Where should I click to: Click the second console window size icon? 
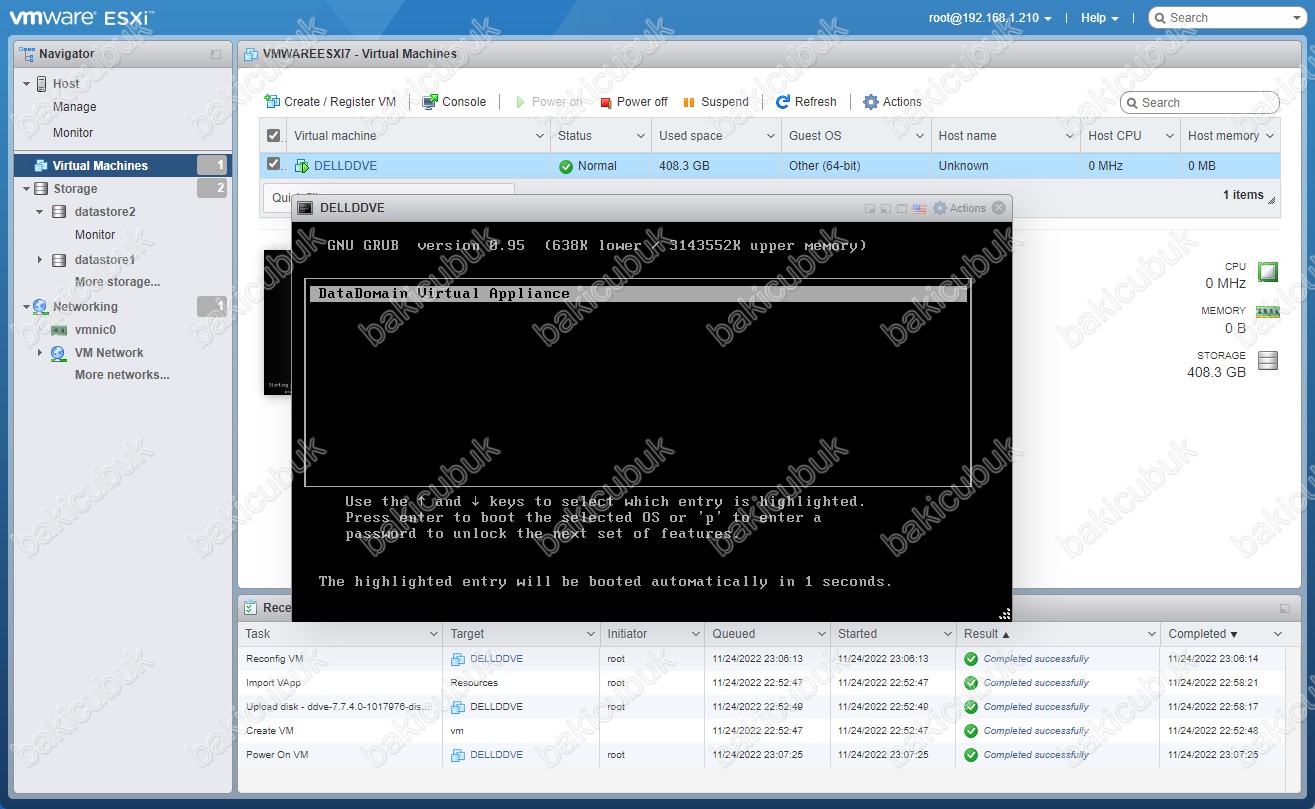[886, 209]
